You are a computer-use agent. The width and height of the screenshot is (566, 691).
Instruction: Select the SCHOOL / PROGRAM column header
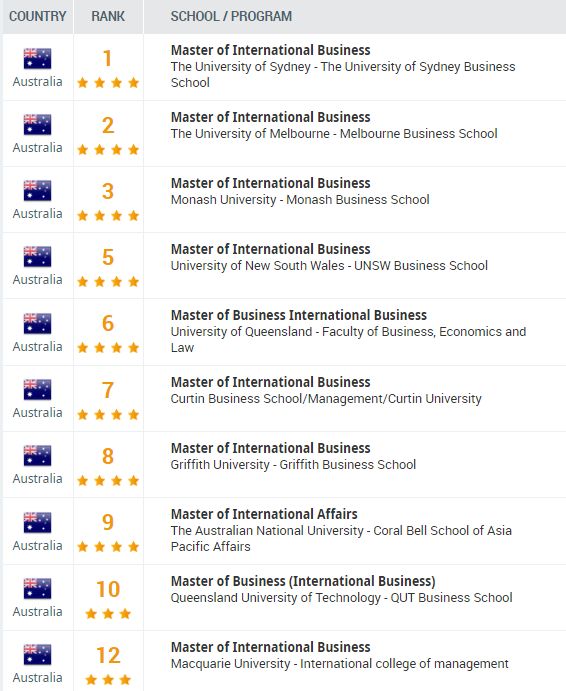[231, 16]
